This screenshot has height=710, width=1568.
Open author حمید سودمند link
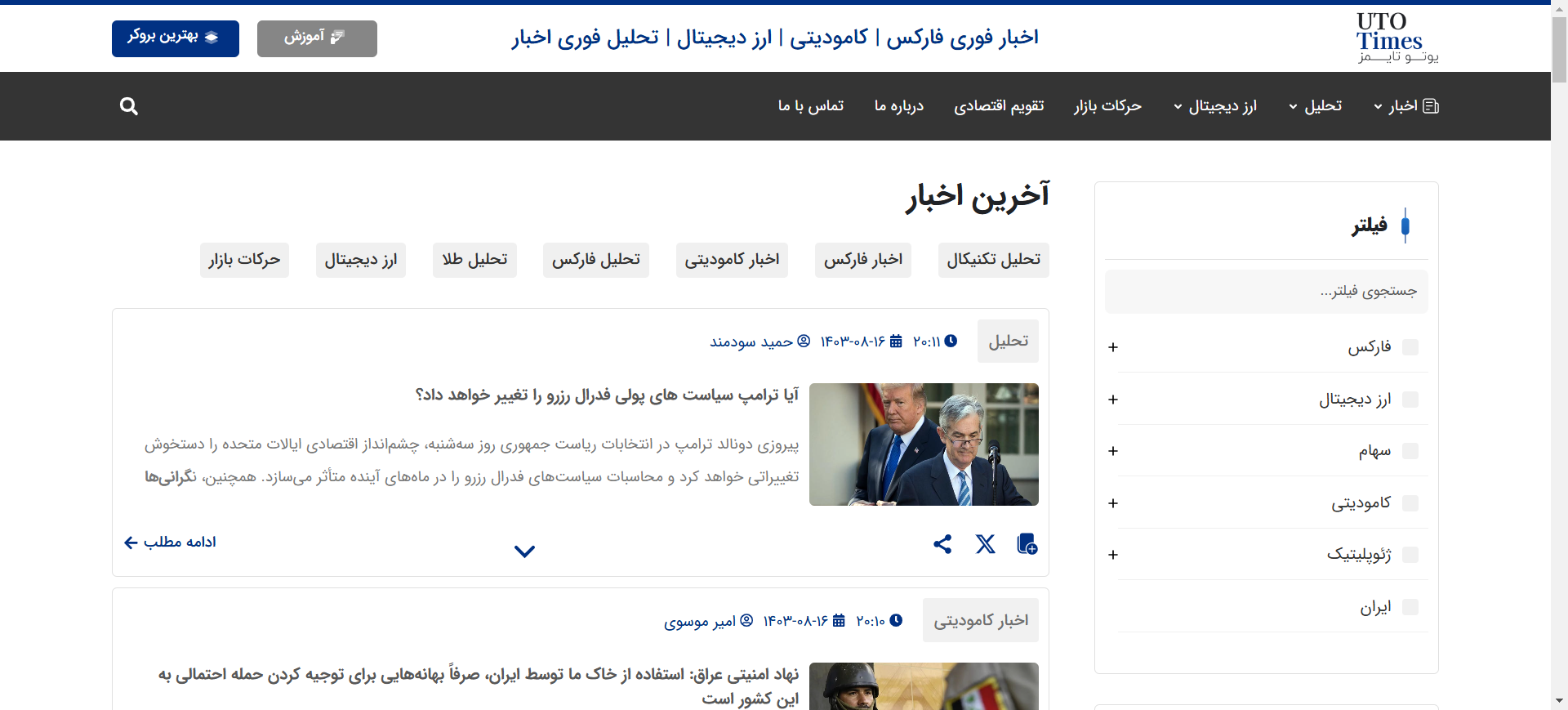pos(751,342)
